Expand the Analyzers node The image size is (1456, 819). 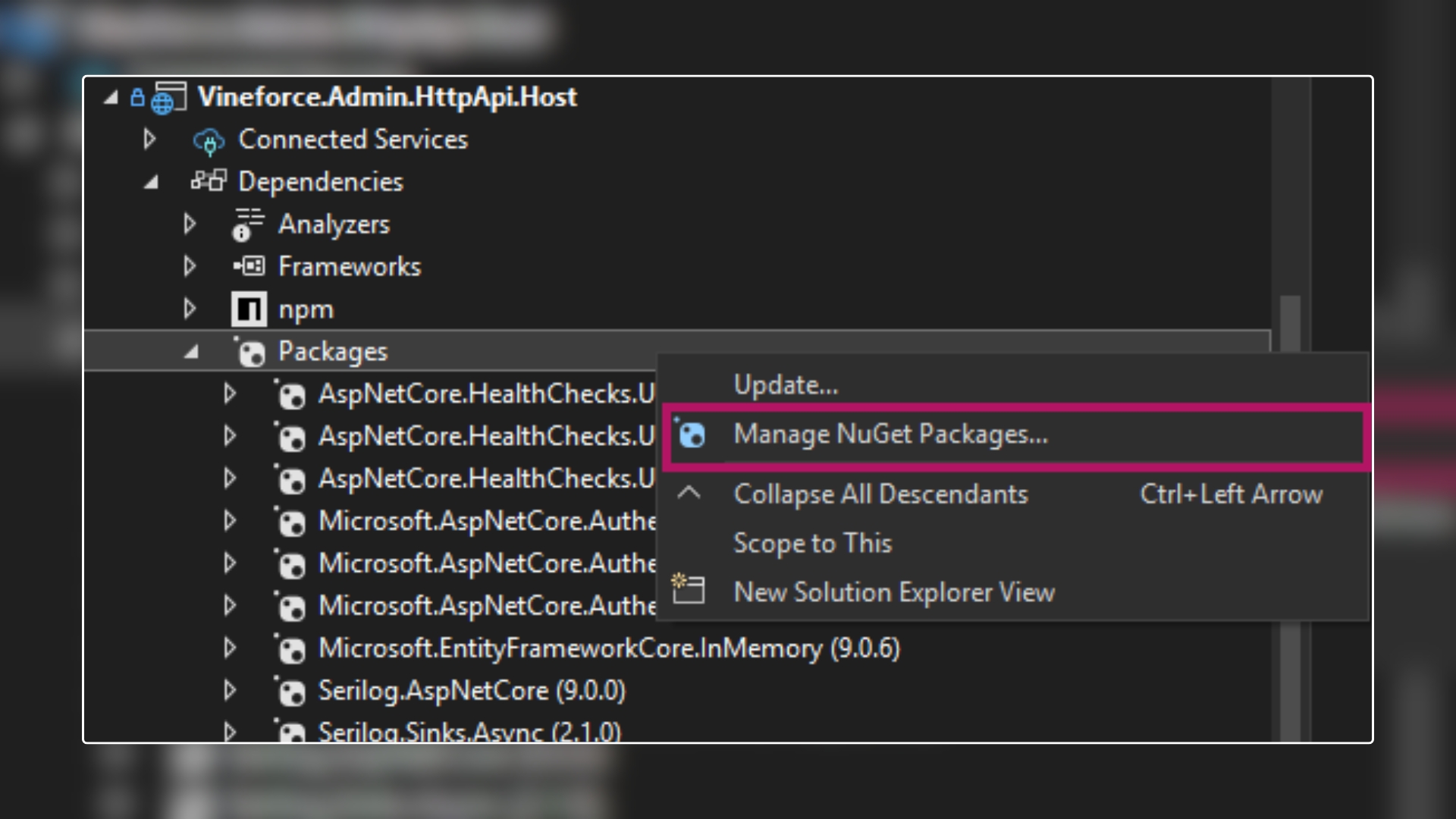click(x=190, y=224)
